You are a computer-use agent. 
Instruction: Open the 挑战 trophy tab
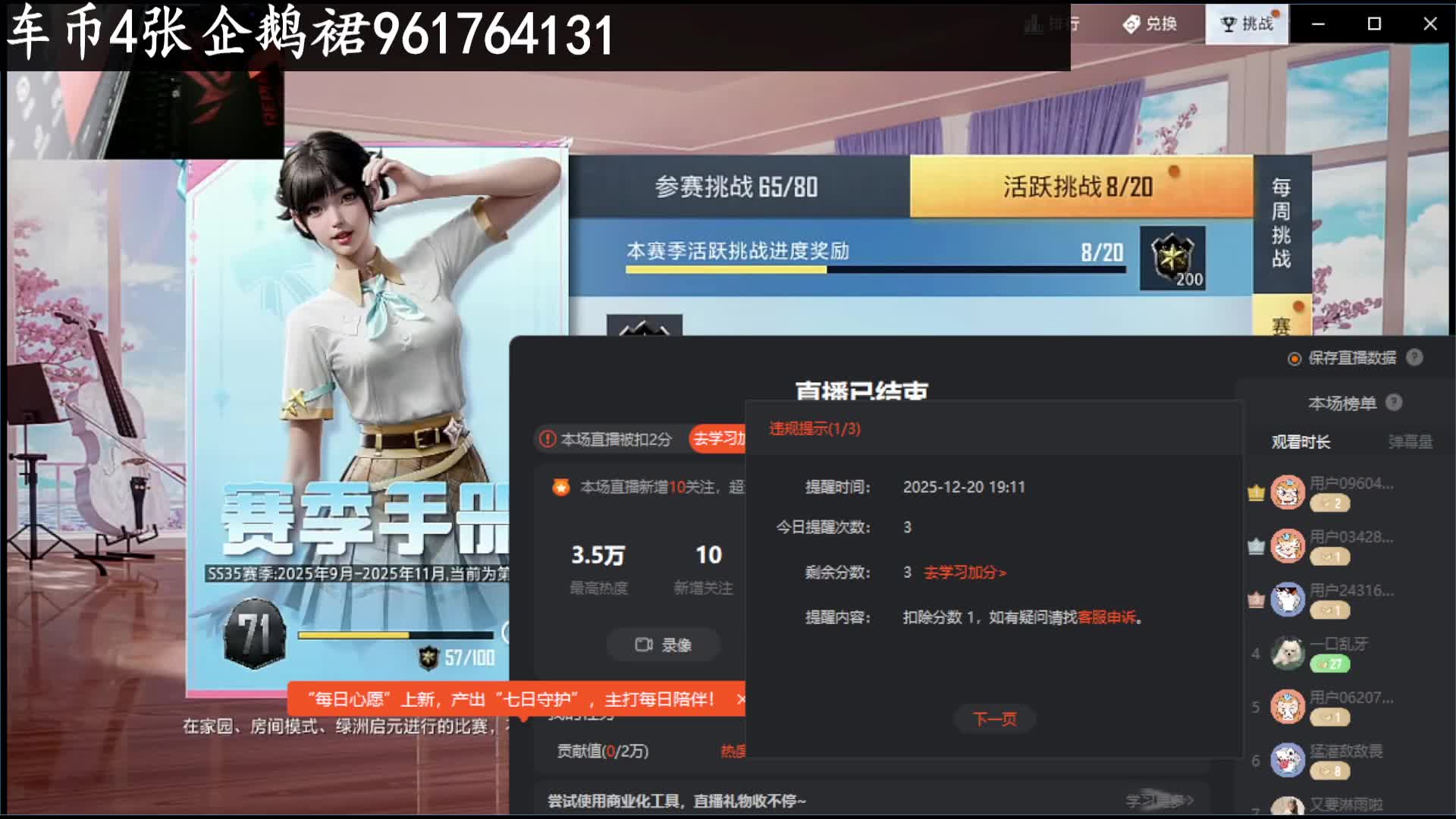(1247, 24)
